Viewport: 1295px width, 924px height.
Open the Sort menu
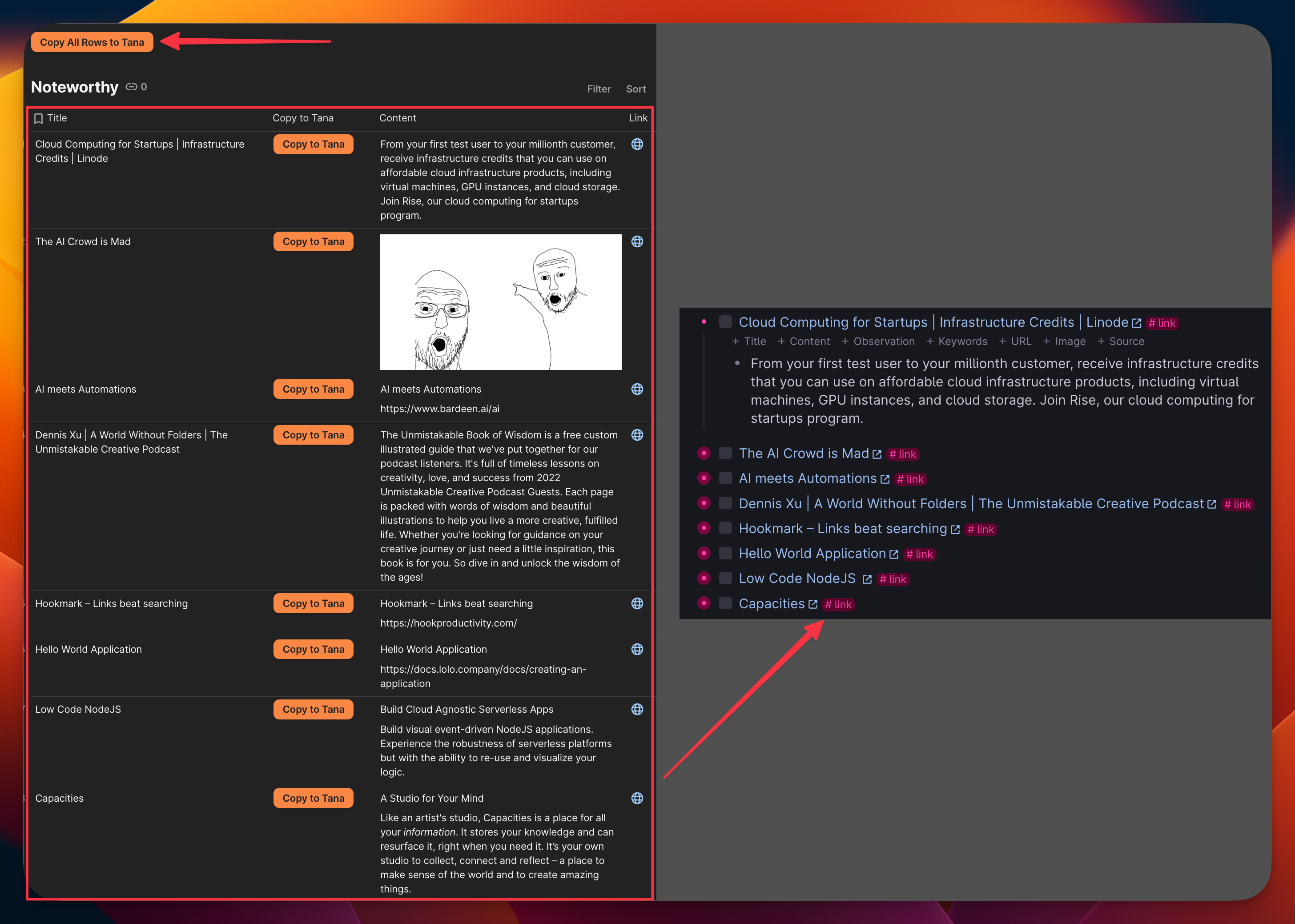(x=635, y=89)
